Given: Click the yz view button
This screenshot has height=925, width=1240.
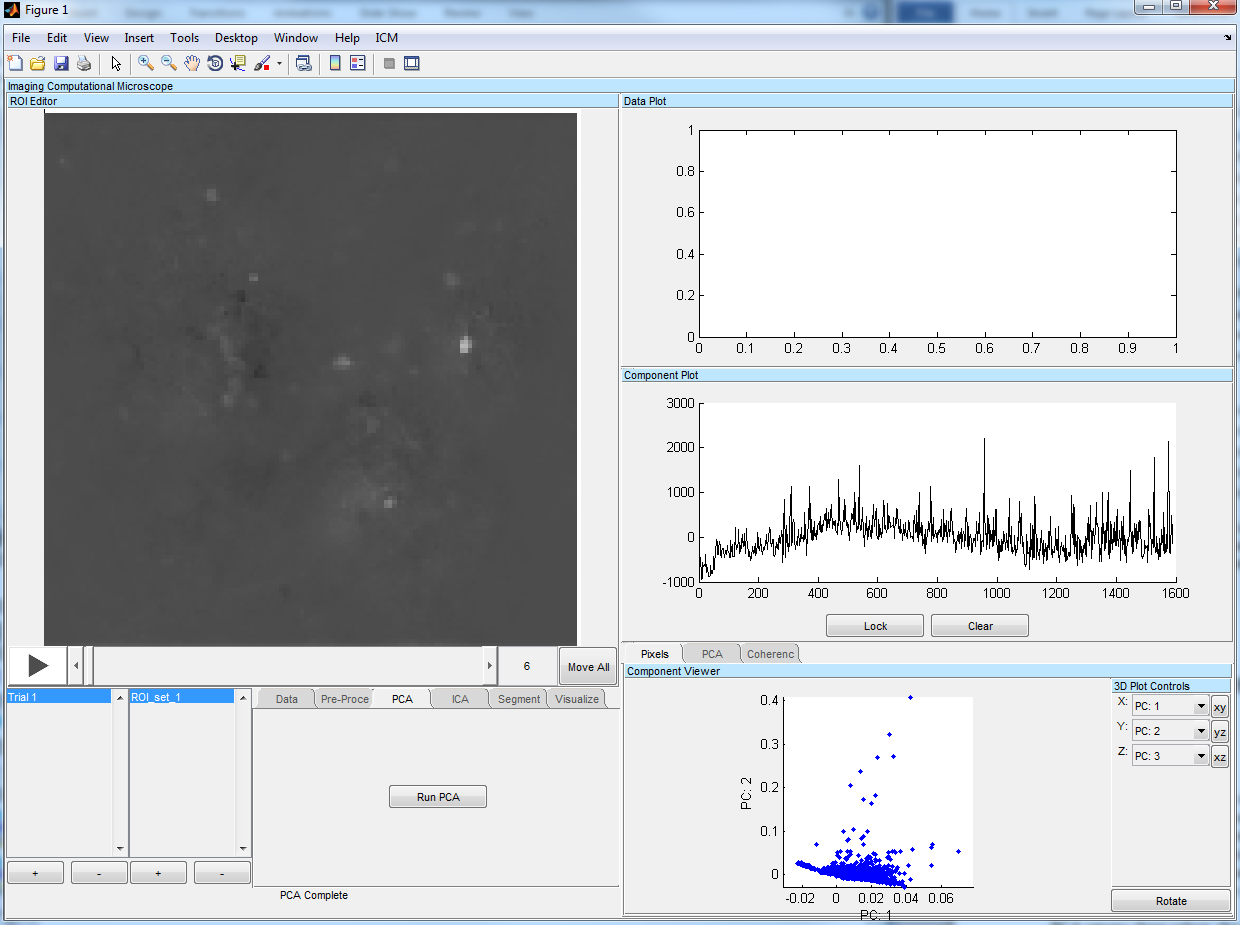Looking at the screenshot, I should click(x=1220, y=732).
